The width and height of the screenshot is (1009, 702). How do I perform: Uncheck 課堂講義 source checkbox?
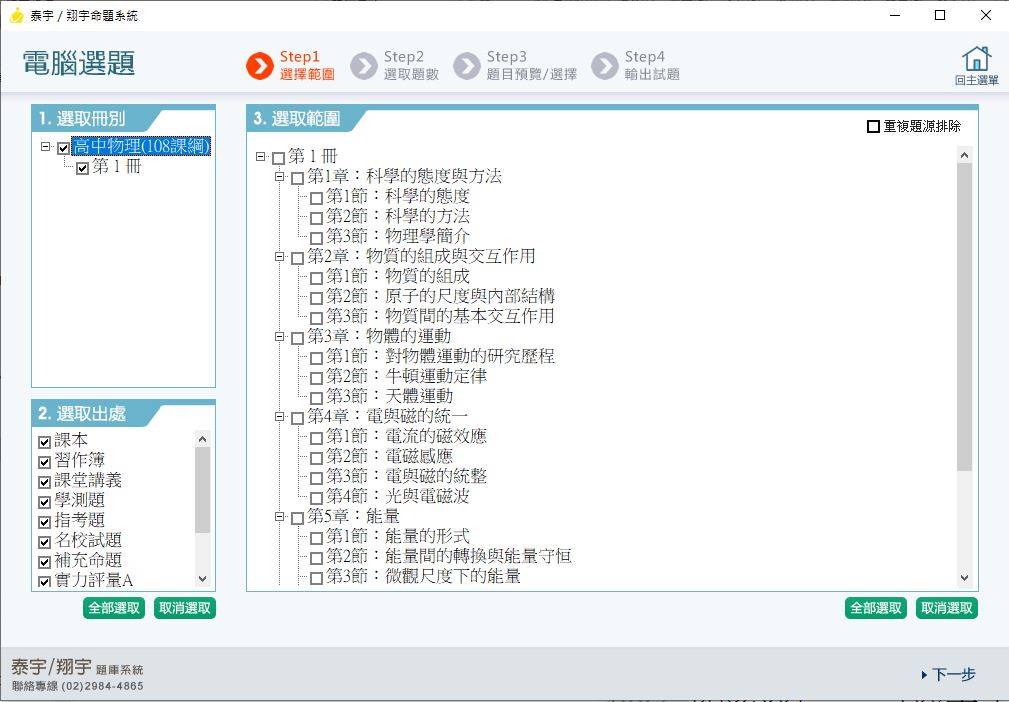(x=44, y=482)
